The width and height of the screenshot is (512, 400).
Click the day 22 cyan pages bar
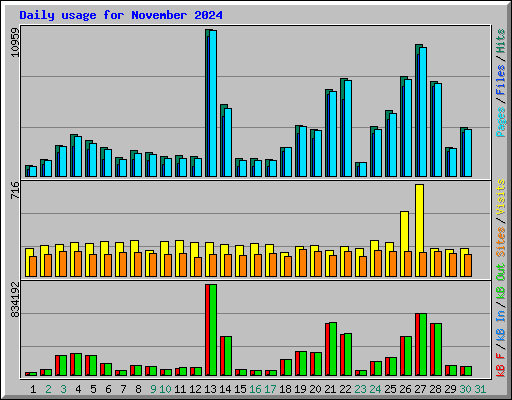point(348,128)
